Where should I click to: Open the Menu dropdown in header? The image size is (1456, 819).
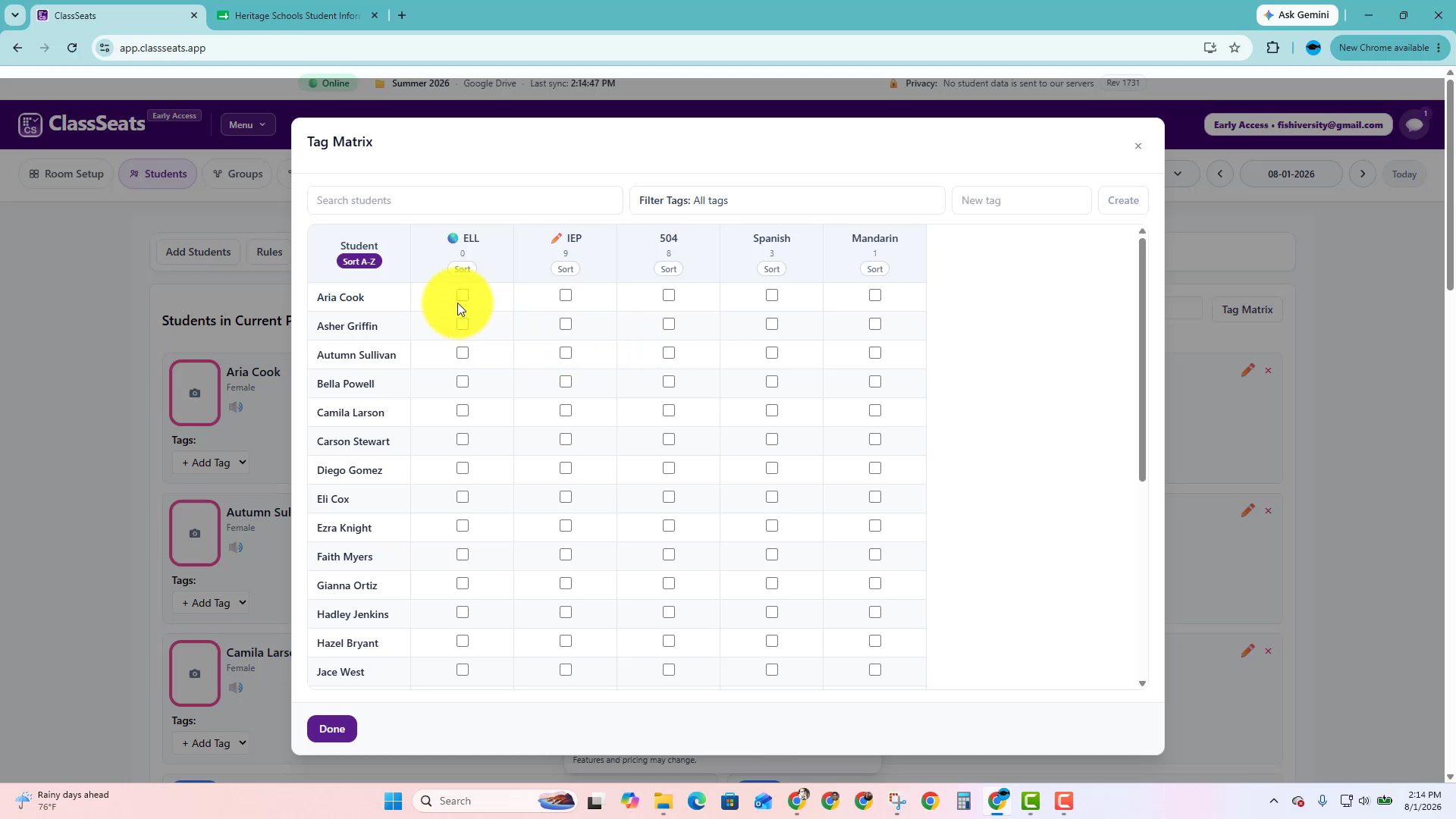pos(248,124)
